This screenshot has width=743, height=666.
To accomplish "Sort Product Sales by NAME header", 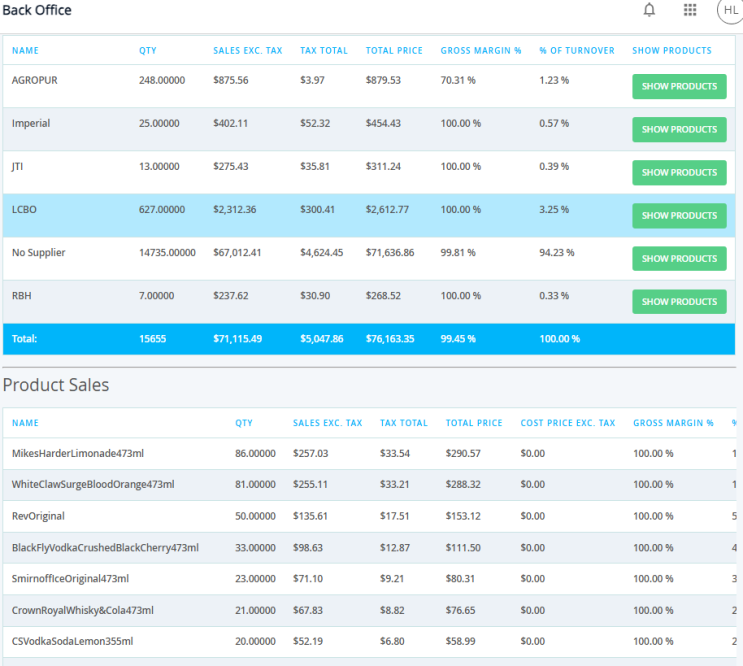I will [x=25, y=423].
